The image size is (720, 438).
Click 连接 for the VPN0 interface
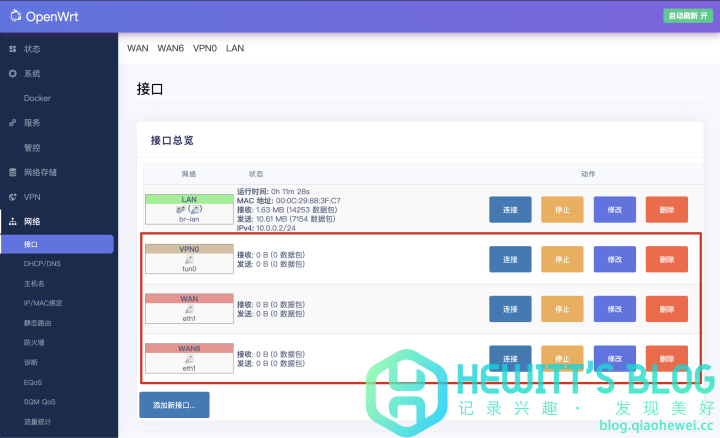510,259
